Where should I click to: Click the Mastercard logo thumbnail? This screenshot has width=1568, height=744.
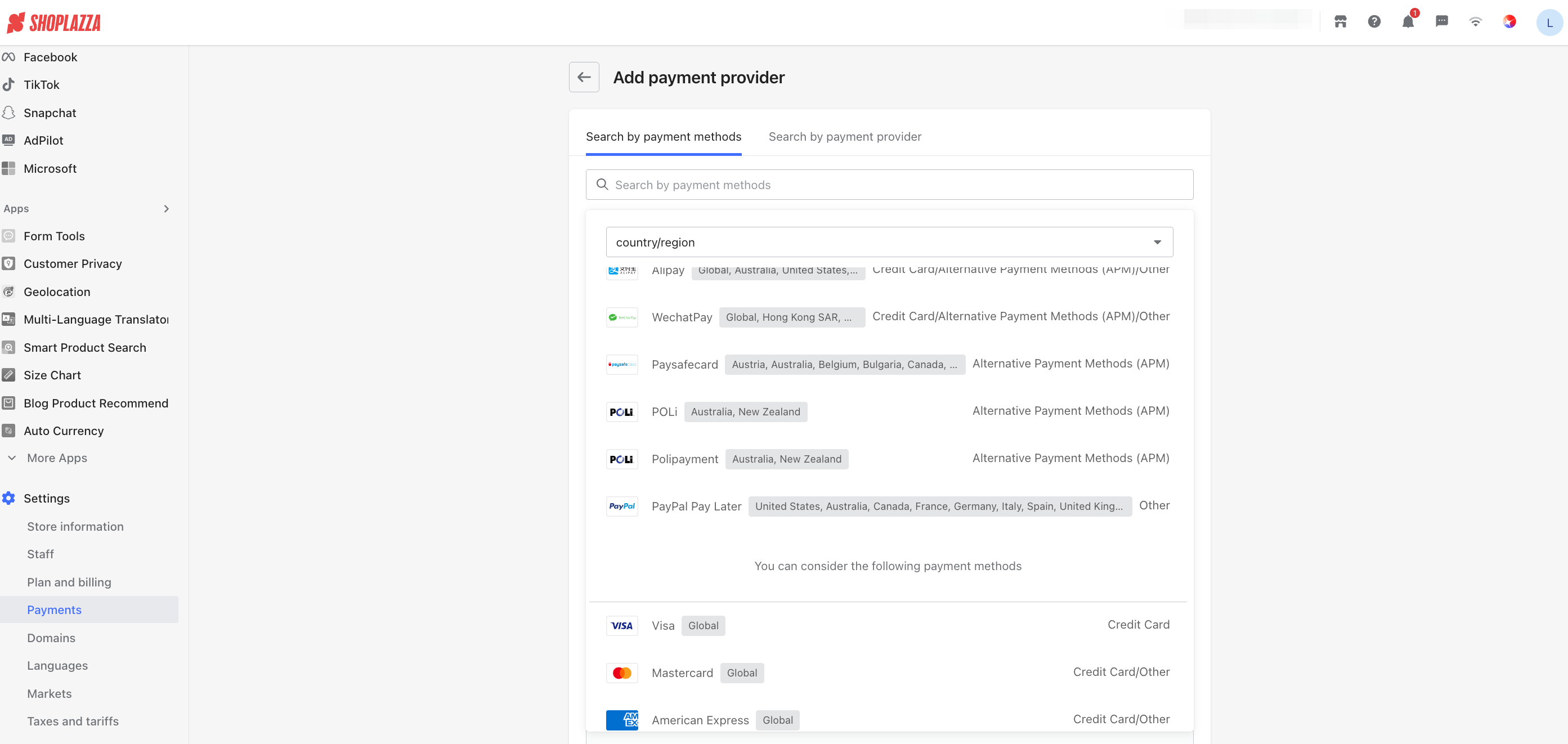621,673
